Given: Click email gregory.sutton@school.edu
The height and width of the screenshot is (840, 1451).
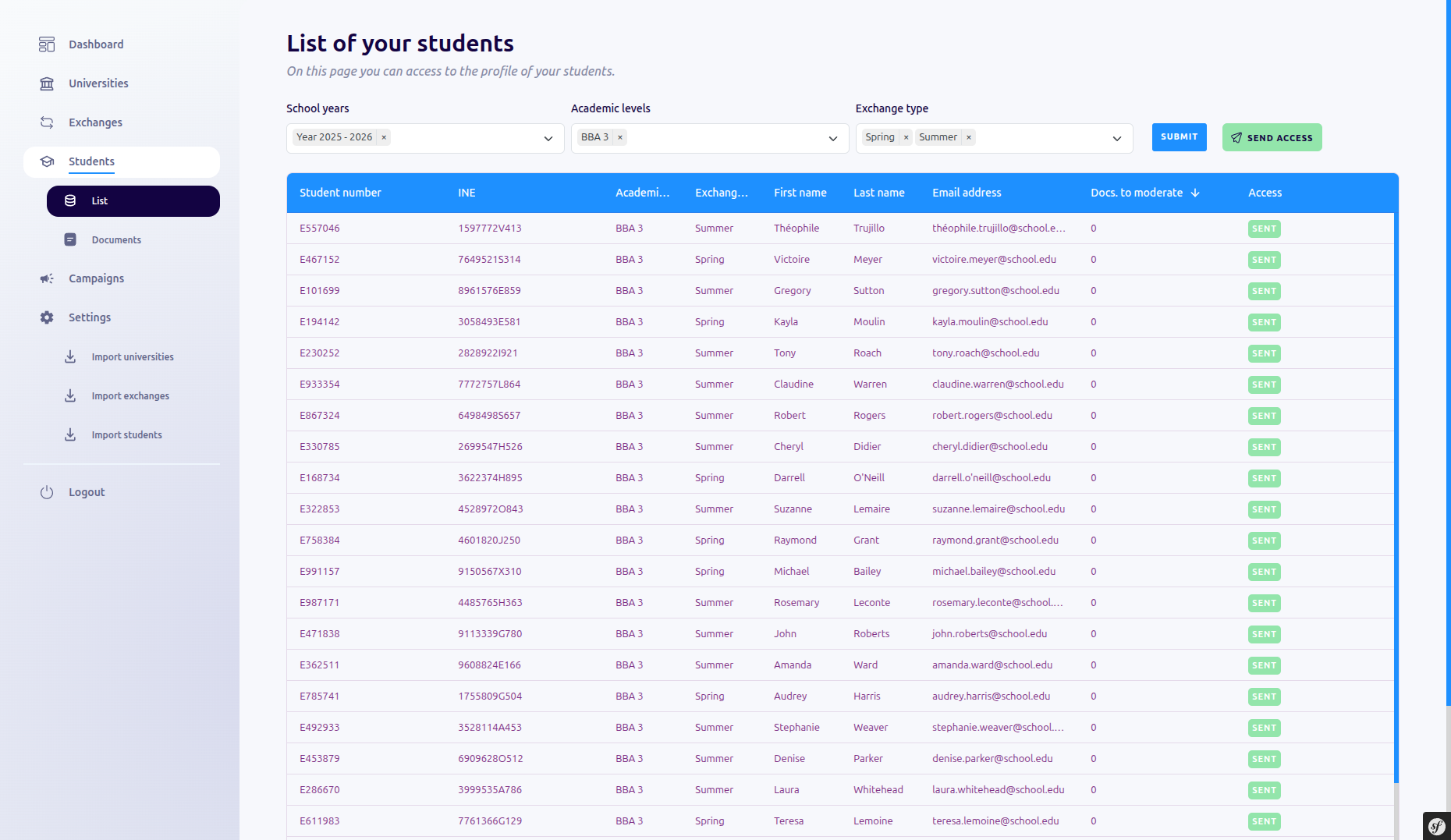Looking at the screenshot, I should click(995, 291).
